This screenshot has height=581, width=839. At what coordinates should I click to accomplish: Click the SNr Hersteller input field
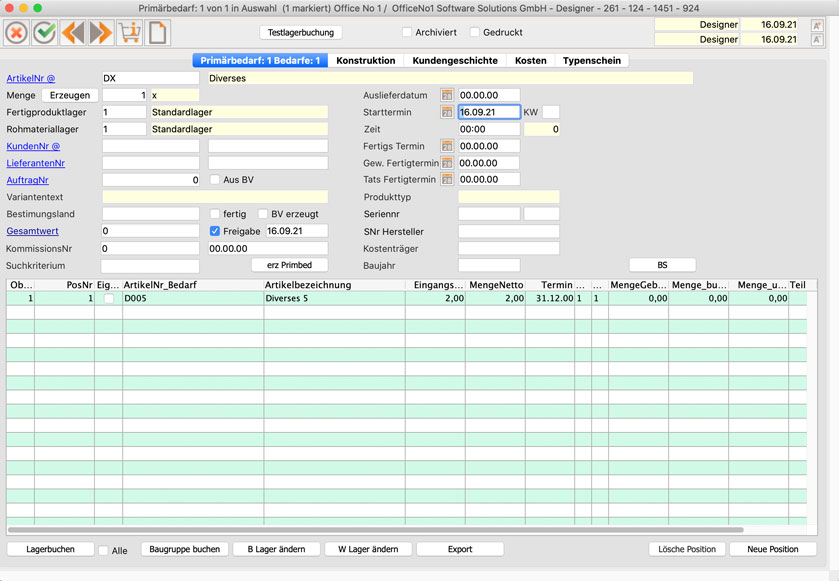(x=509, y=232)
